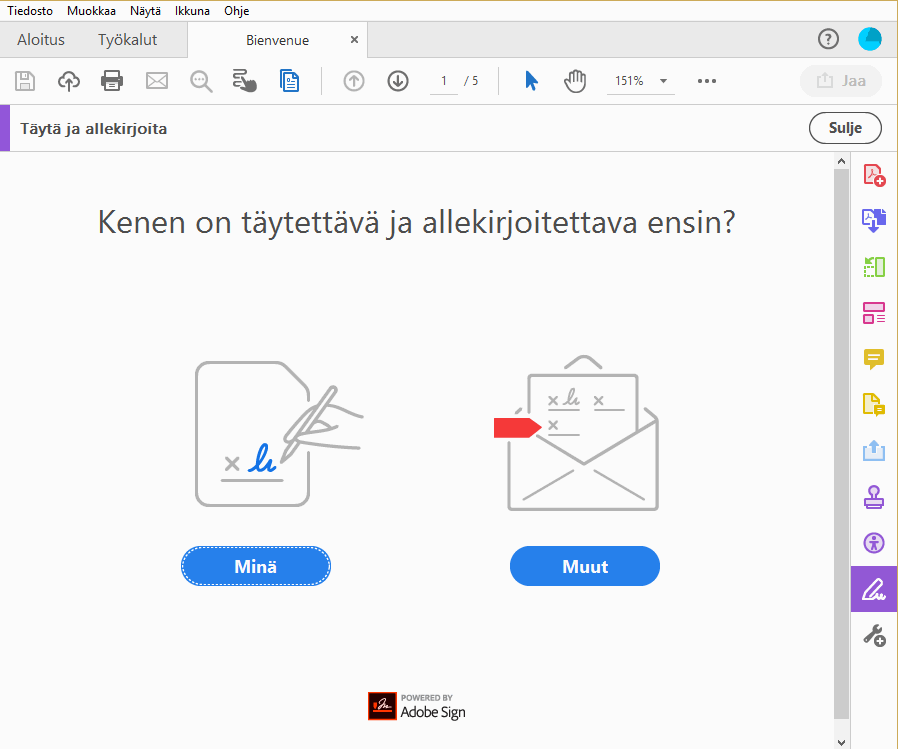Screen dimensions: 898x749
Task: Select the Fill & Sign tool
Action: point(873,589)
